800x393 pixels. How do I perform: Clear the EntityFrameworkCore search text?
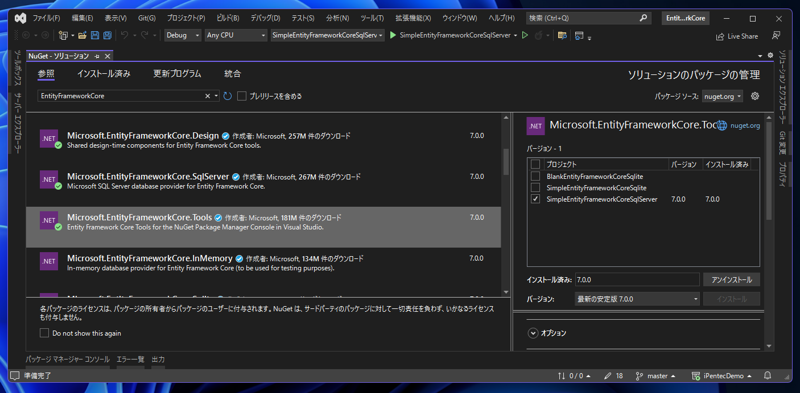(x=208, y=96)
